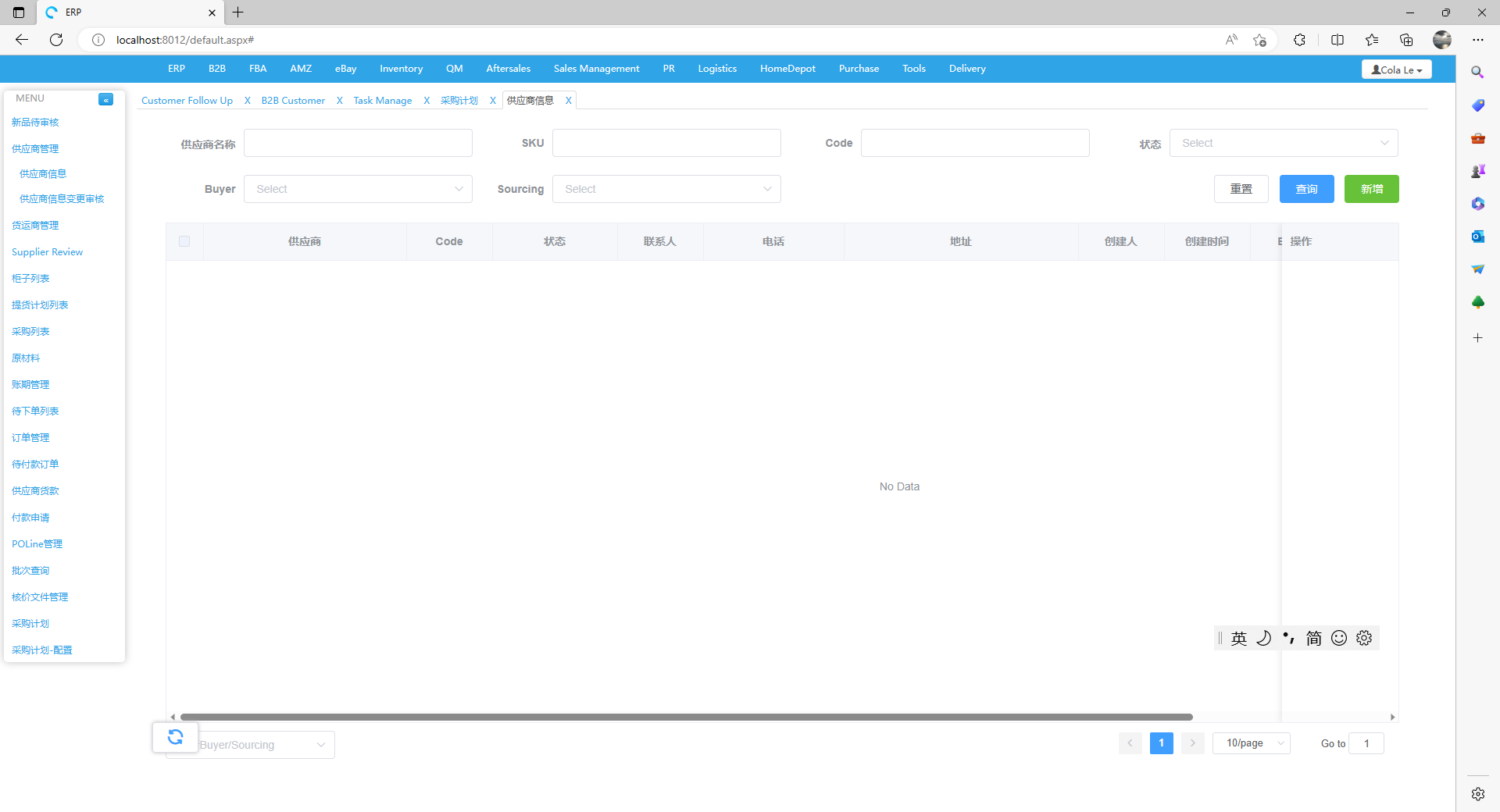Image resolution: width=1500 pixels, height=812 pixels.
Task: Open the Inventory top menu
Action: 401,69
